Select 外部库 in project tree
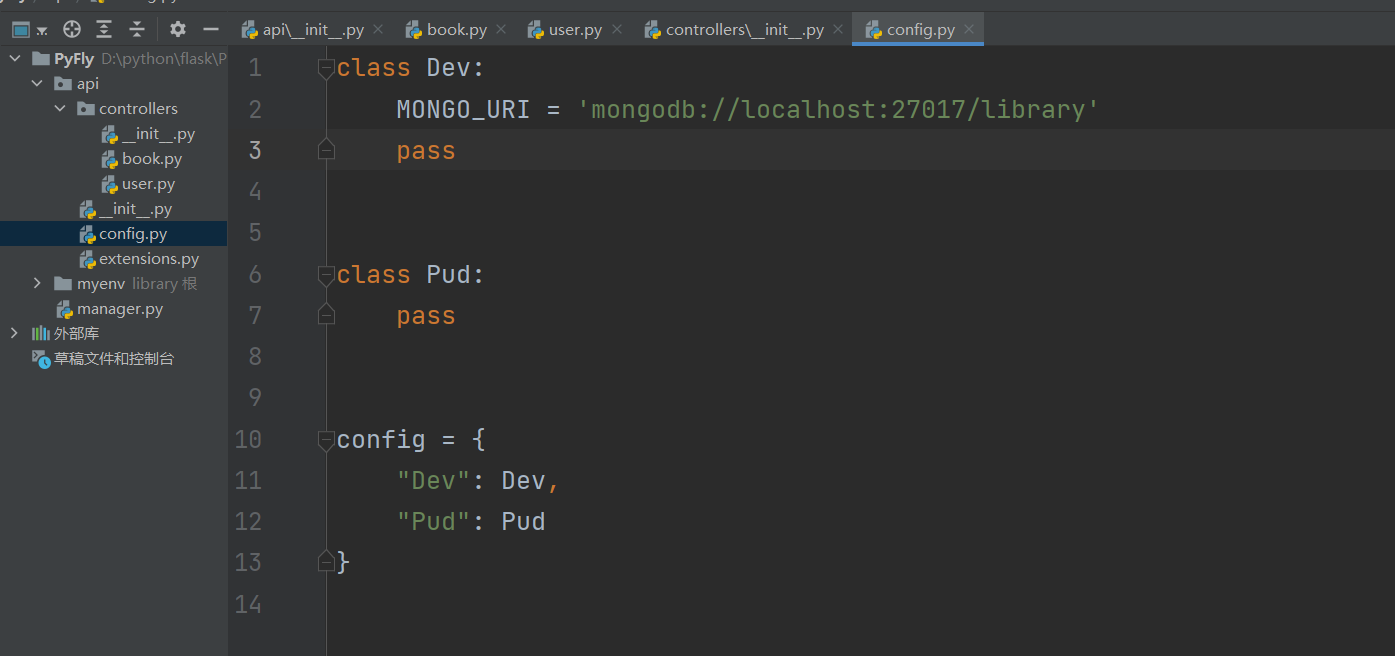Viewport: 1395px width, 656px height. point(76,333)
